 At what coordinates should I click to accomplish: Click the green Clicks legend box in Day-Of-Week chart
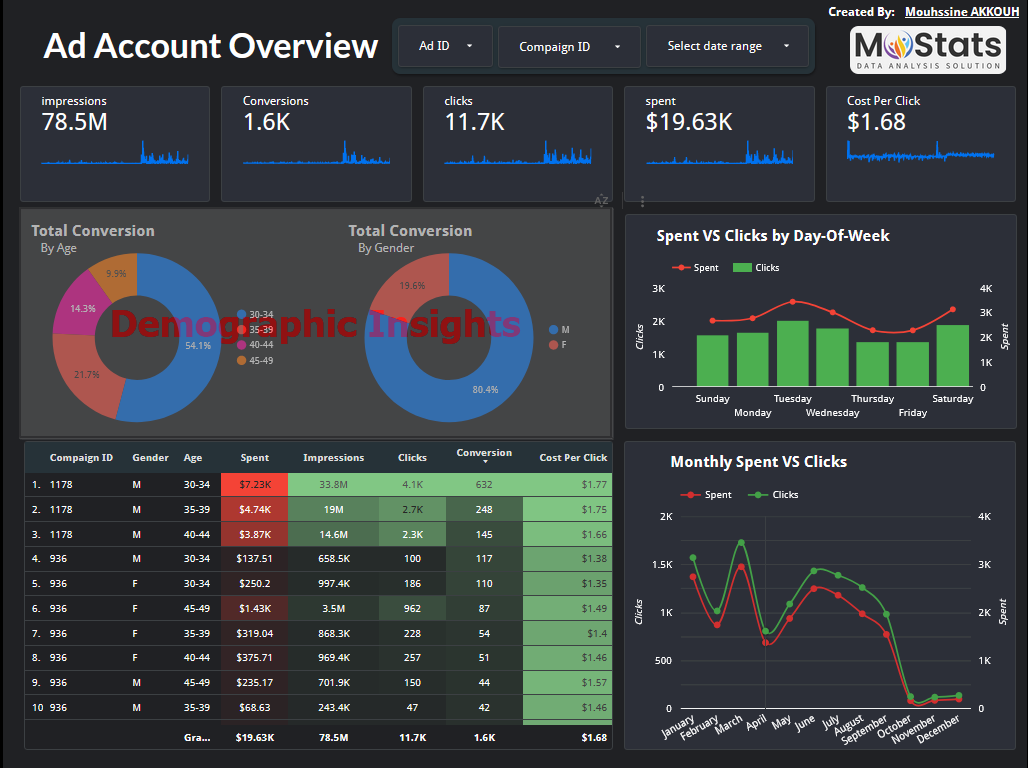(742, 268)
